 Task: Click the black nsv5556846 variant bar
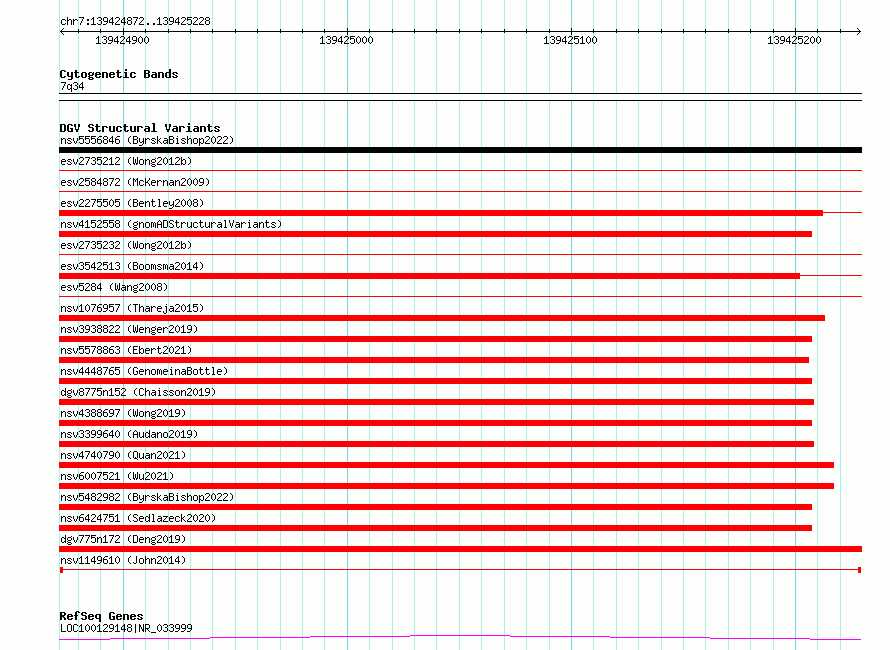460,150
